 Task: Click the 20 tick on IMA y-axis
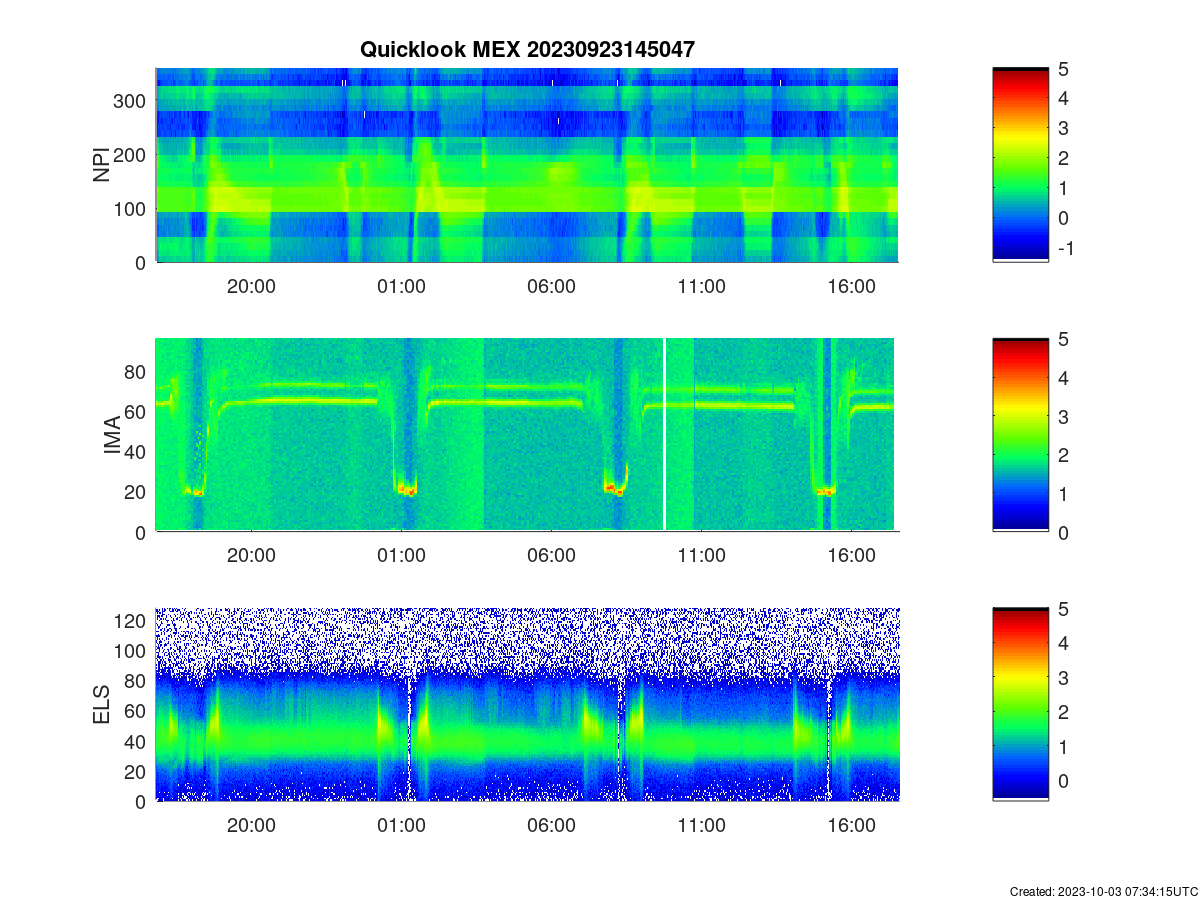(137, 492)
